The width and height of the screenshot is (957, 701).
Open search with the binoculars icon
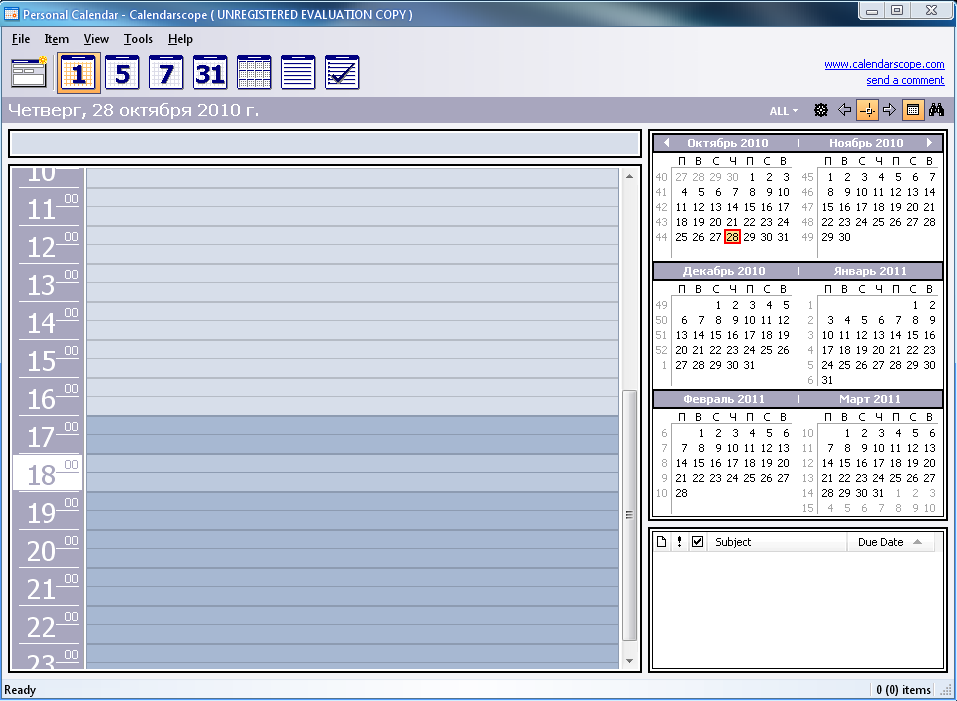click(936, 110)
